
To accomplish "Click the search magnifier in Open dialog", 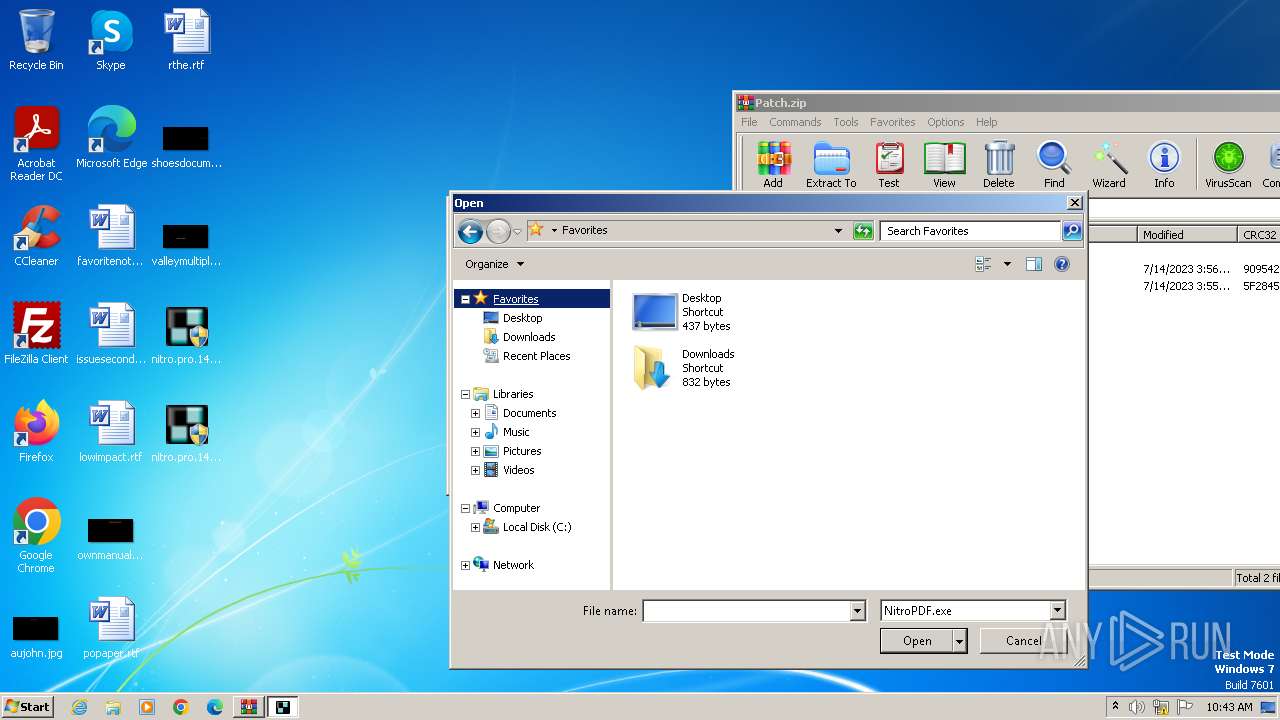I will point(1071,231).
